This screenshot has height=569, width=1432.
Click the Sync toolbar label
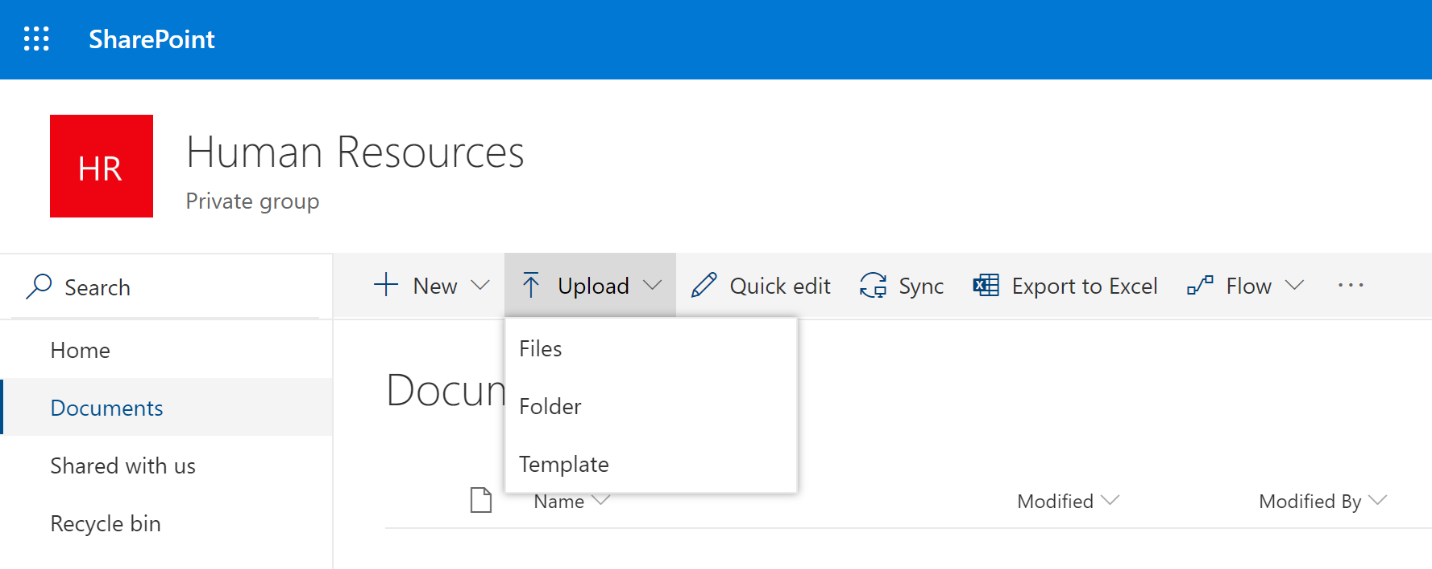pos(921,286)
